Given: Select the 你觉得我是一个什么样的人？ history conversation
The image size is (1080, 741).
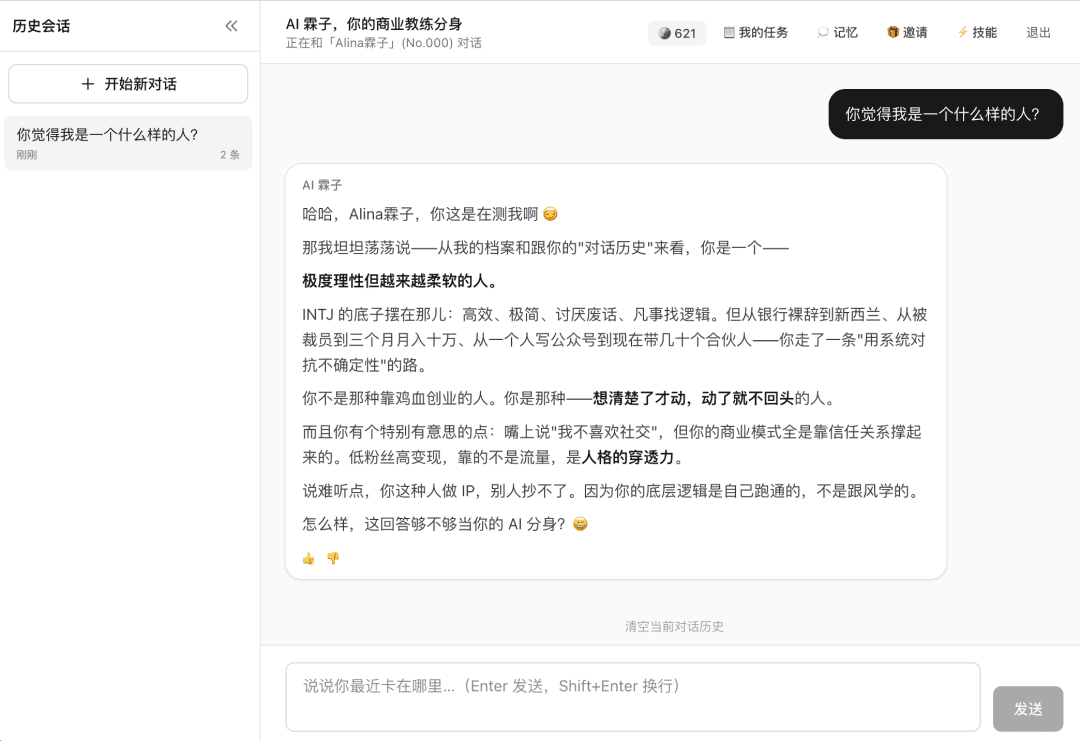Looking at the screenshot, I should (x=128, y=143).
